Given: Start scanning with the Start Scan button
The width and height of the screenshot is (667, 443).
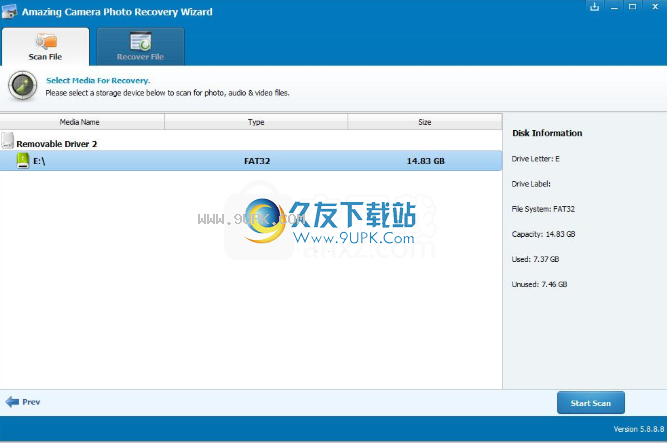Looking at the screenshot, I should coord(591,403).
